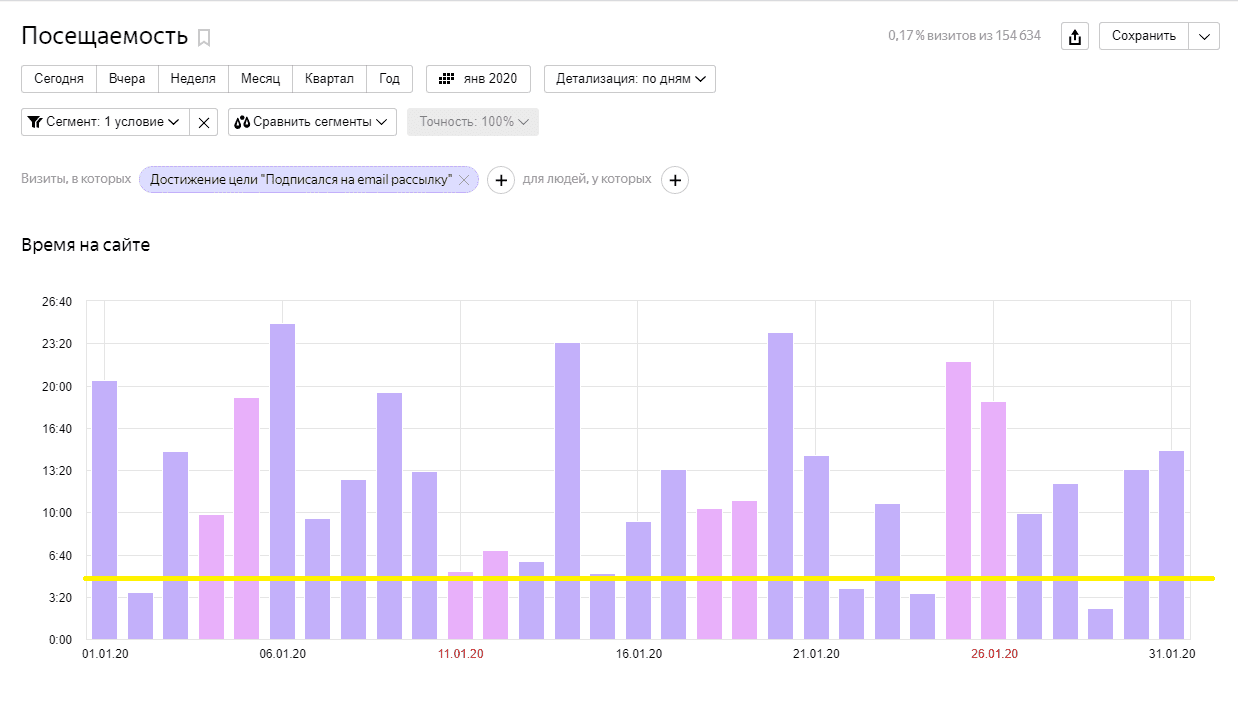Switch to the Неделя period
Screen dimensions: 1238x710
pyautogui.click(x=193, y=79)
